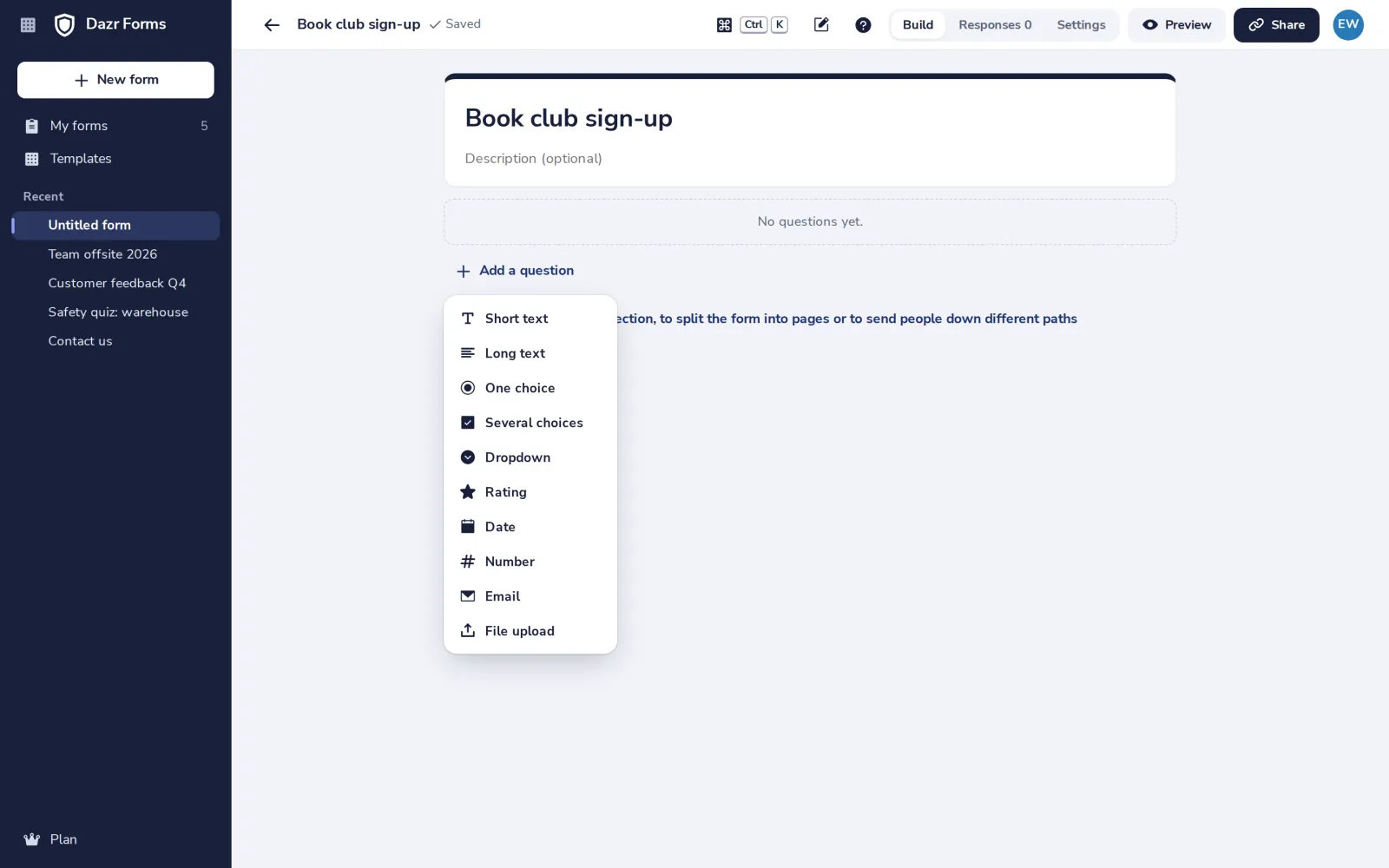Click the Plan crown icon
The image size is (1389, 868).
click(31, 839)
